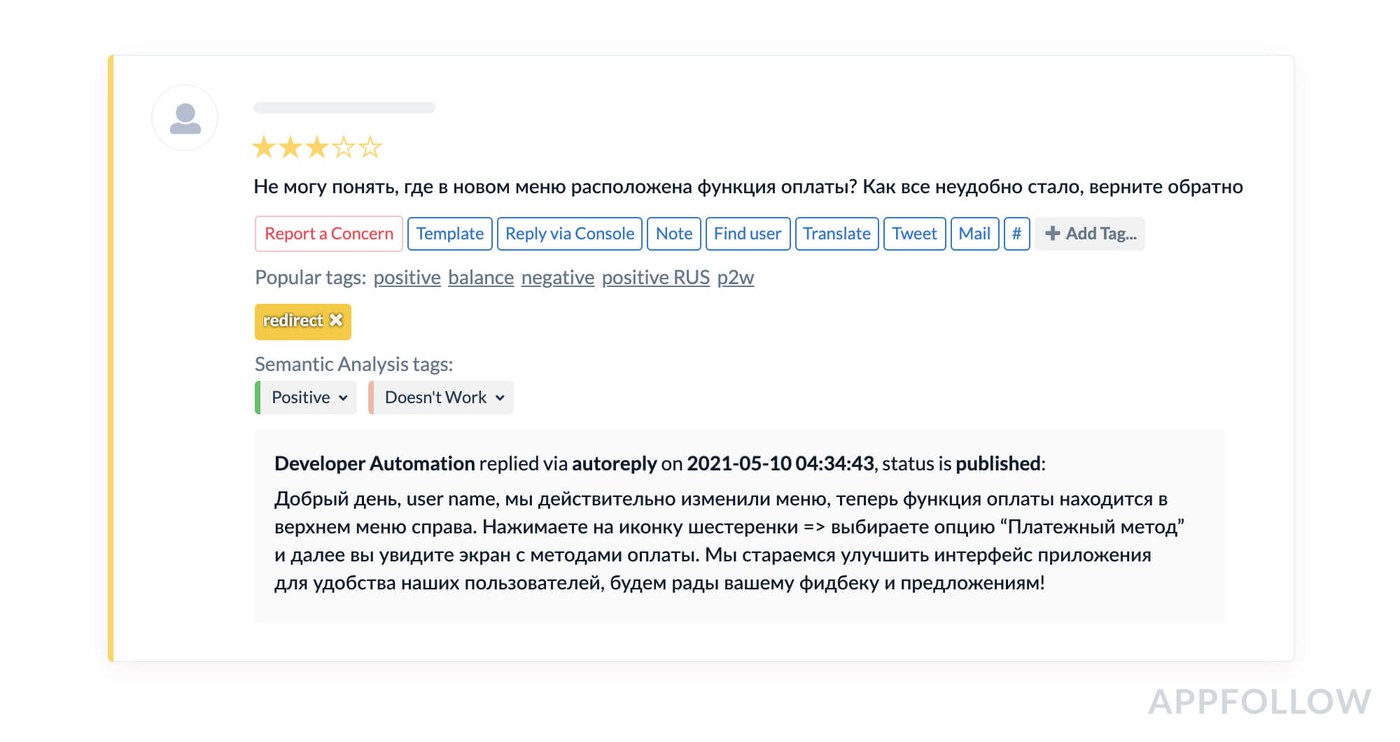Click the reviewer avatar icon
The image size is (1400, 742).
tap(185, 118)
